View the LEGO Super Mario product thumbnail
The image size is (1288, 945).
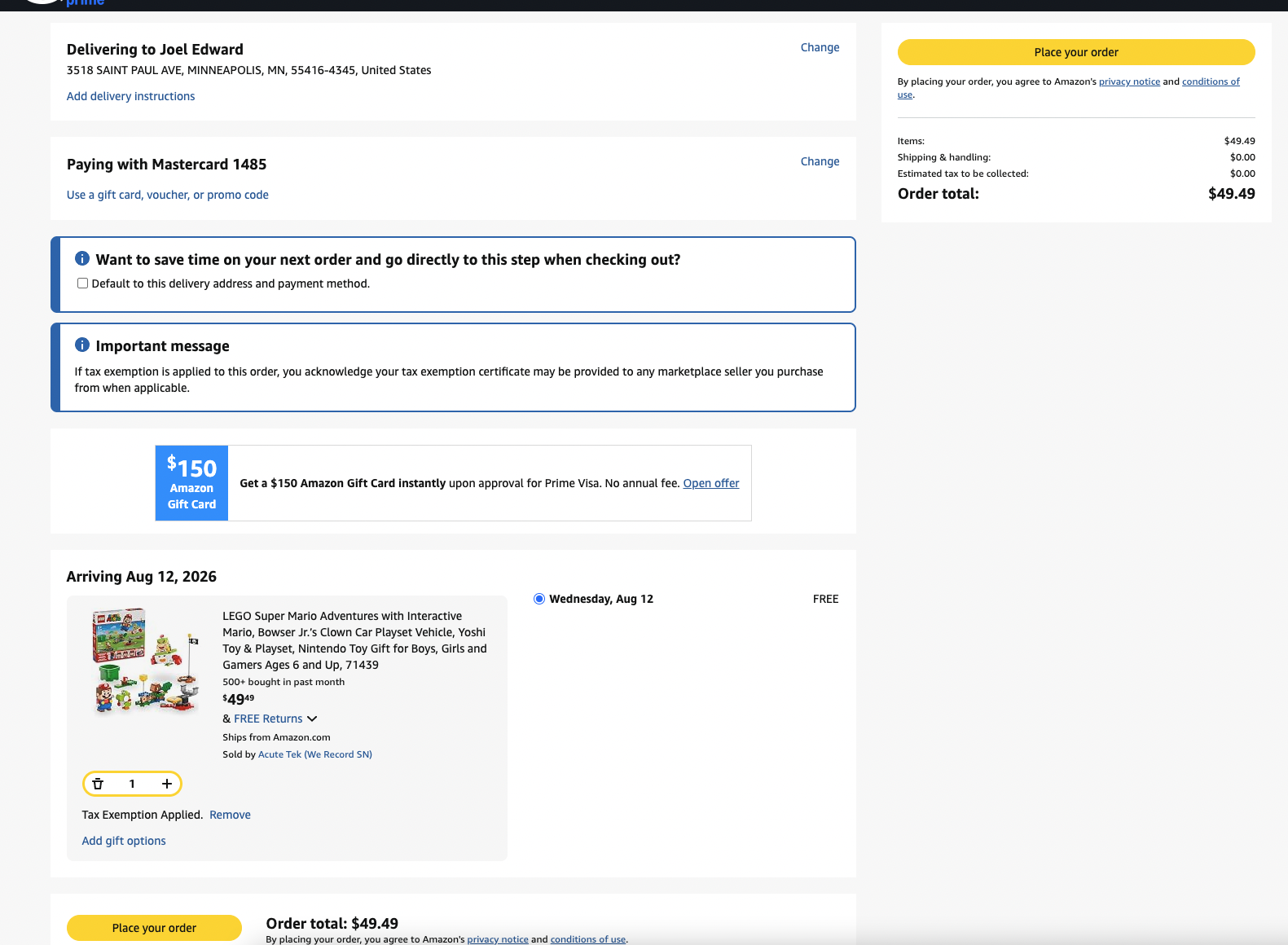pos(146,661)
